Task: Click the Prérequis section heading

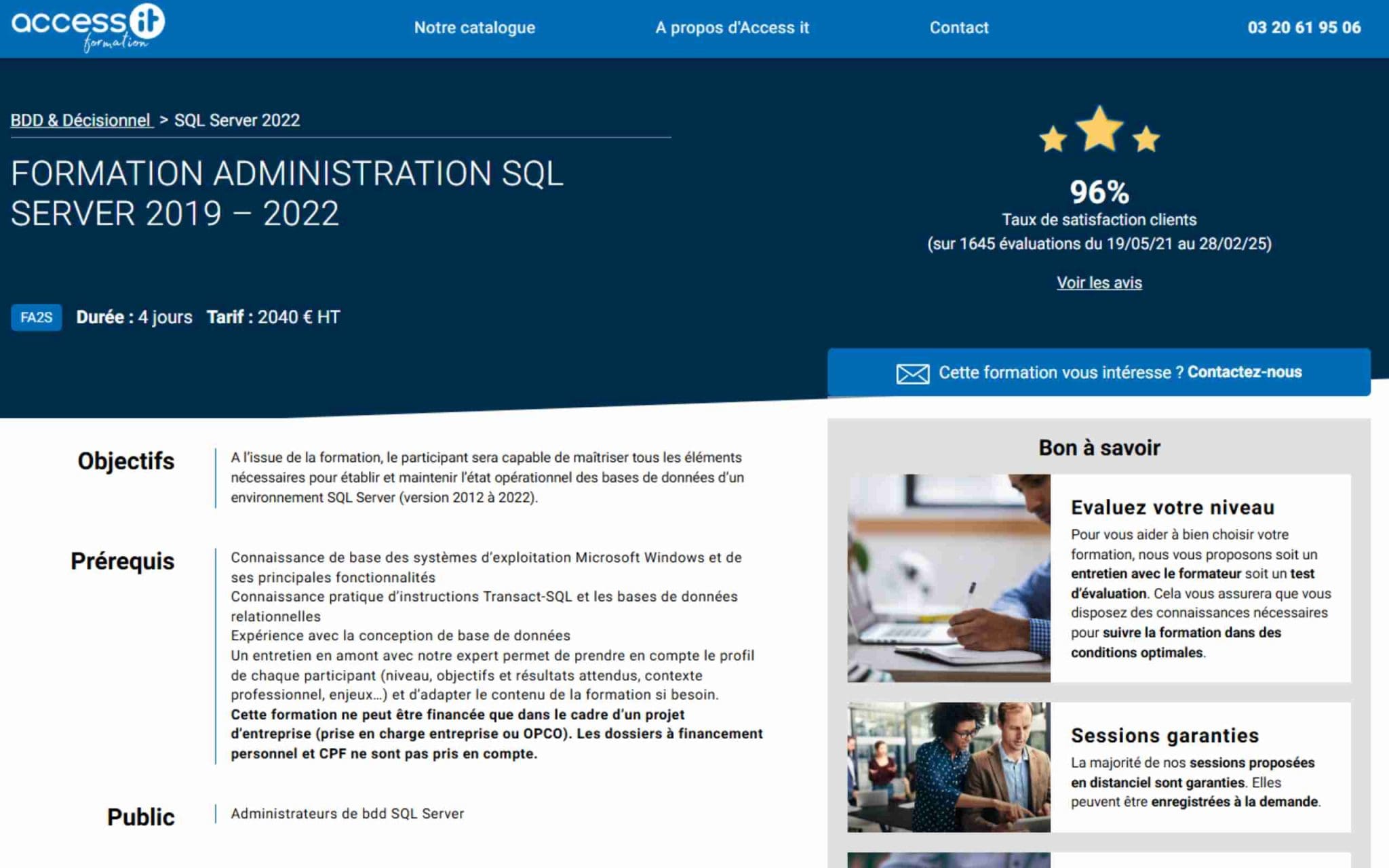Action: tap(123, 561)
